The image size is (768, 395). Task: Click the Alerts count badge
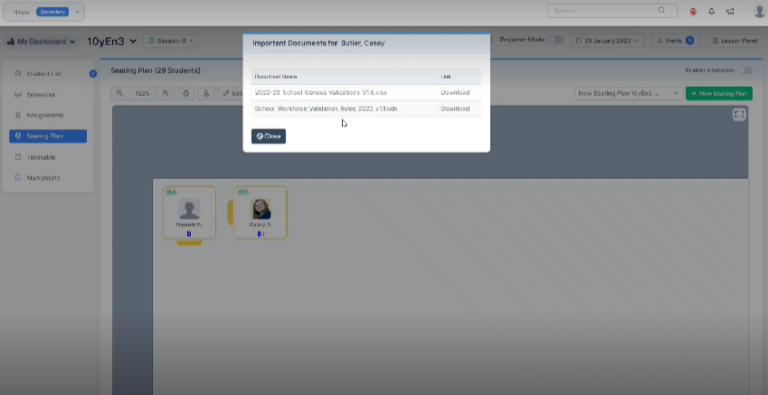[690, 41]
